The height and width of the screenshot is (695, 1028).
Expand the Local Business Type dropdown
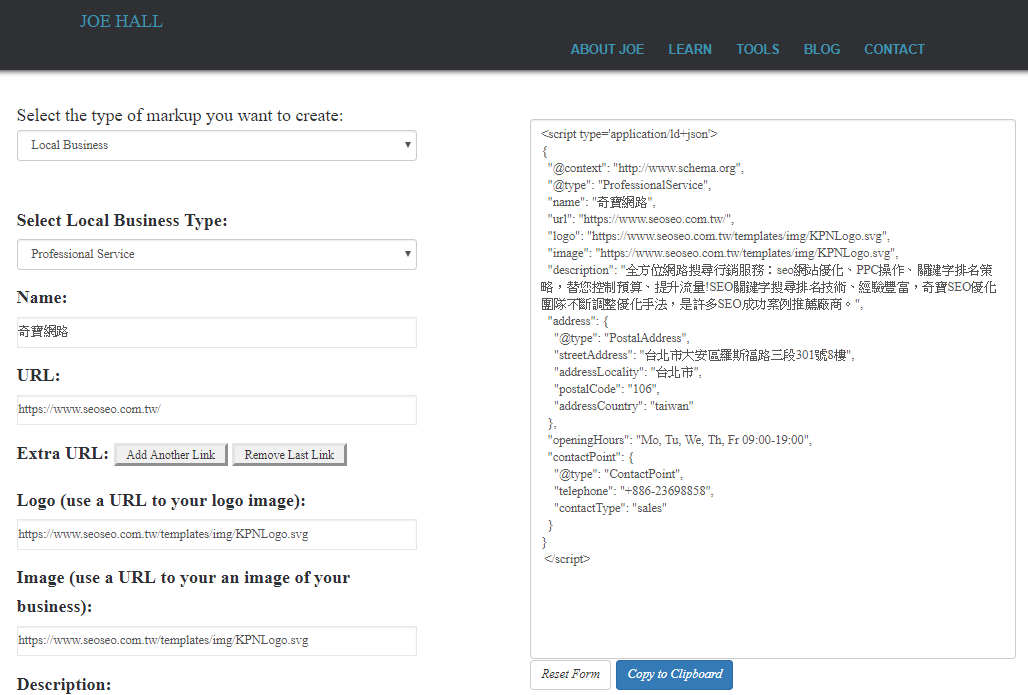(x=217, y=254)
